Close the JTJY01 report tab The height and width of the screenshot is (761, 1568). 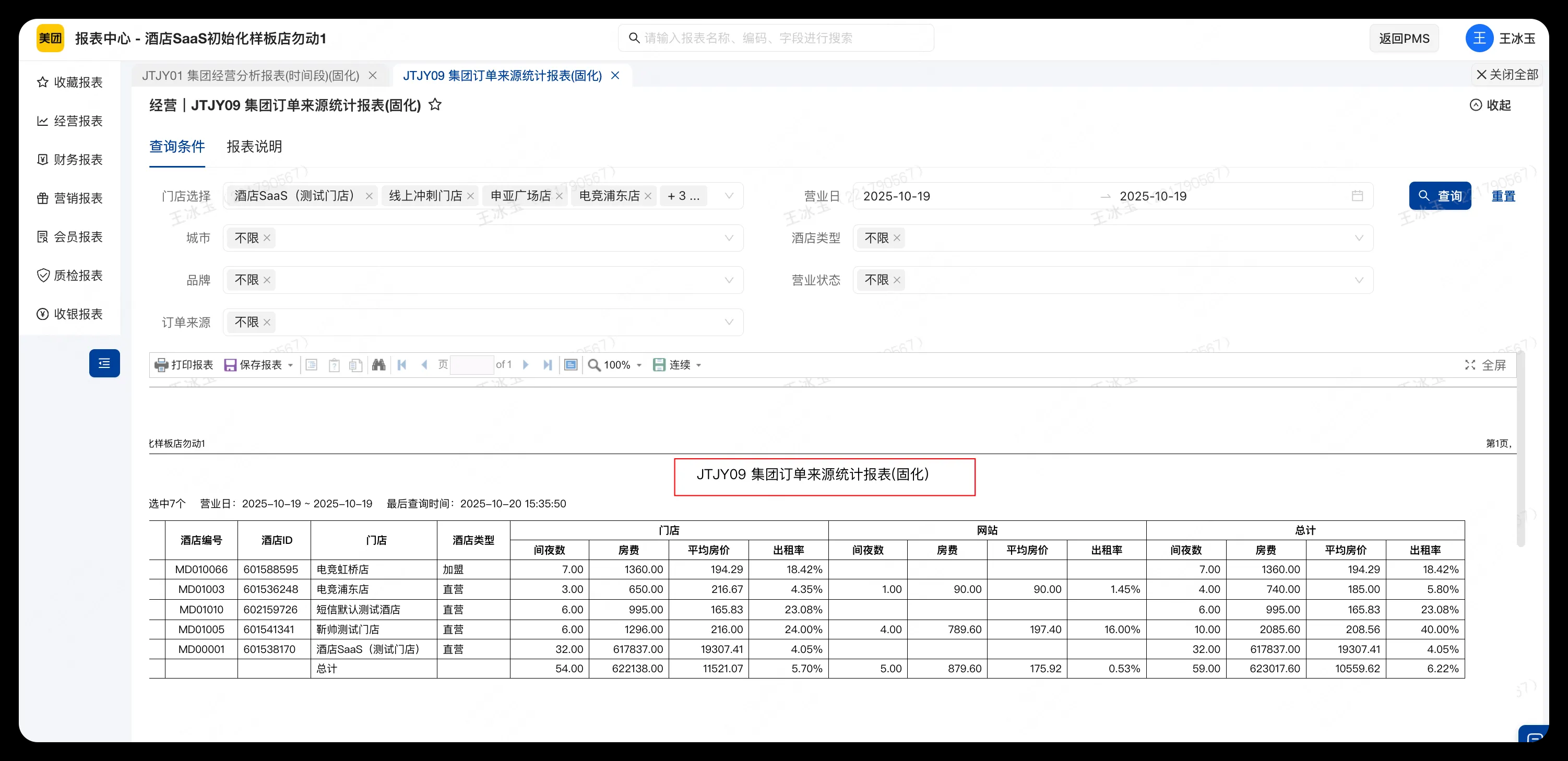point(373,75)
